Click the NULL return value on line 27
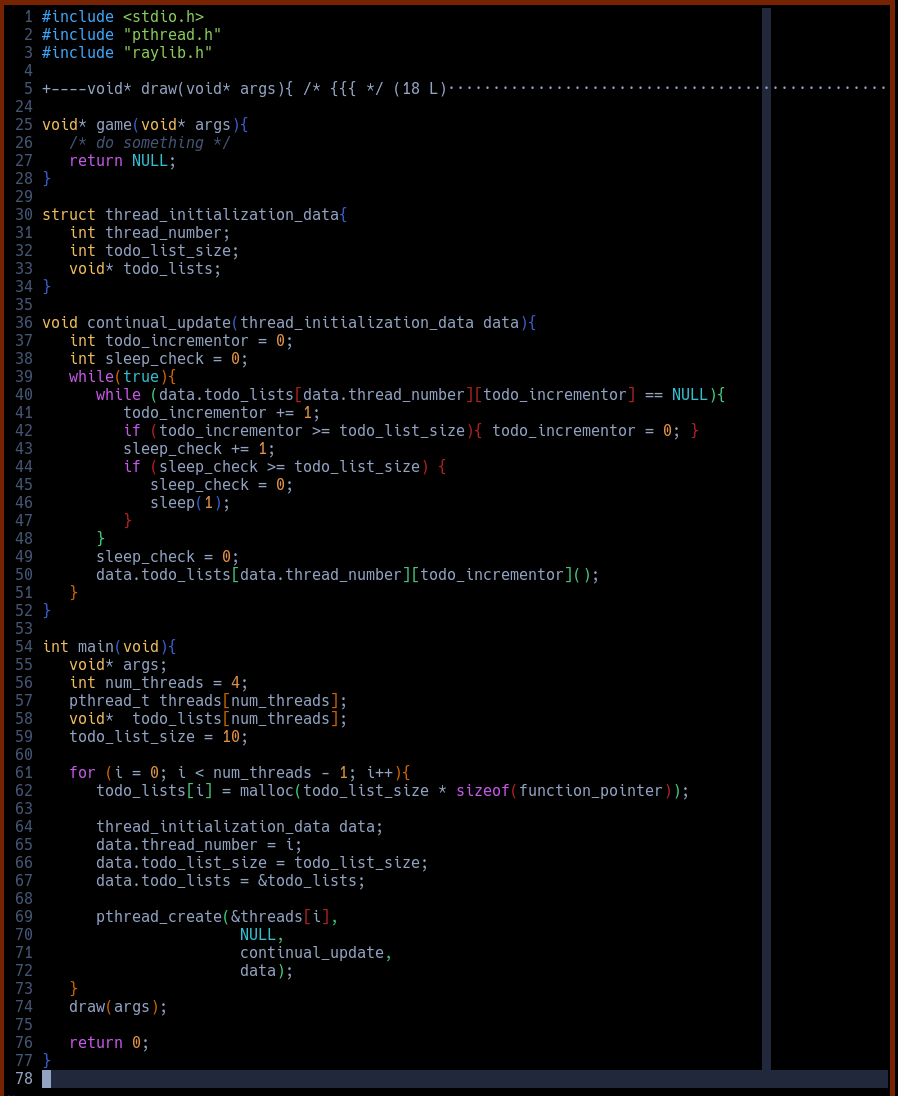Image resolution: width=898 pixels, height=1096 pixels. 150,160
